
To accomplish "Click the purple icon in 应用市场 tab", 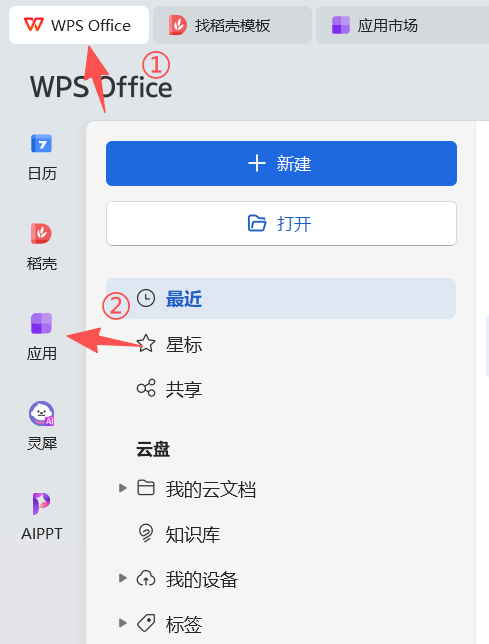I will (x=341, y=25).
